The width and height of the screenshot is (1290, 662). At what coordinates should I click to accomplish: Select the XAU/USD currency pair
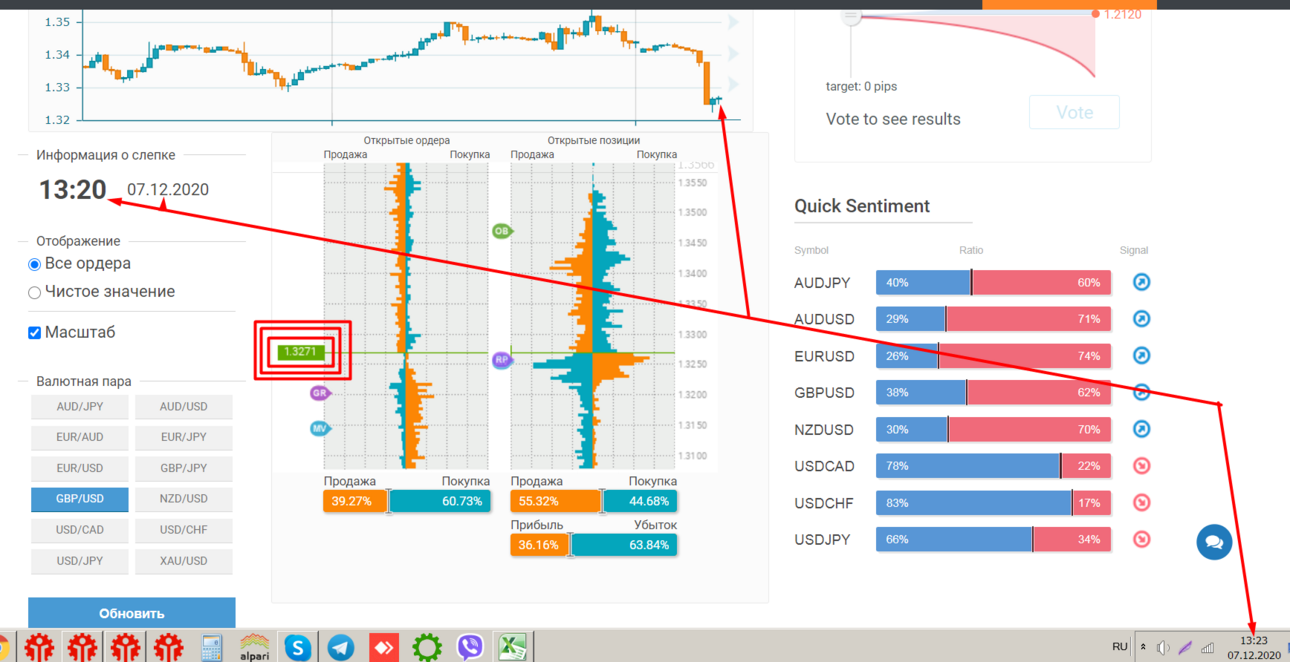184,561
